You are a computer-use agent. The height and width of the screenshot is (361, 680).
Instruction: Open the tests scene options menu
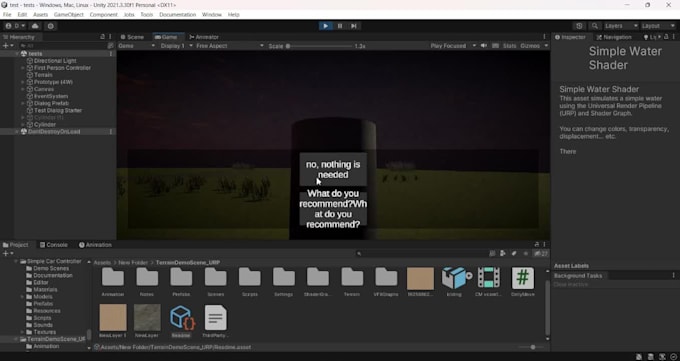(x=111, y=53)
